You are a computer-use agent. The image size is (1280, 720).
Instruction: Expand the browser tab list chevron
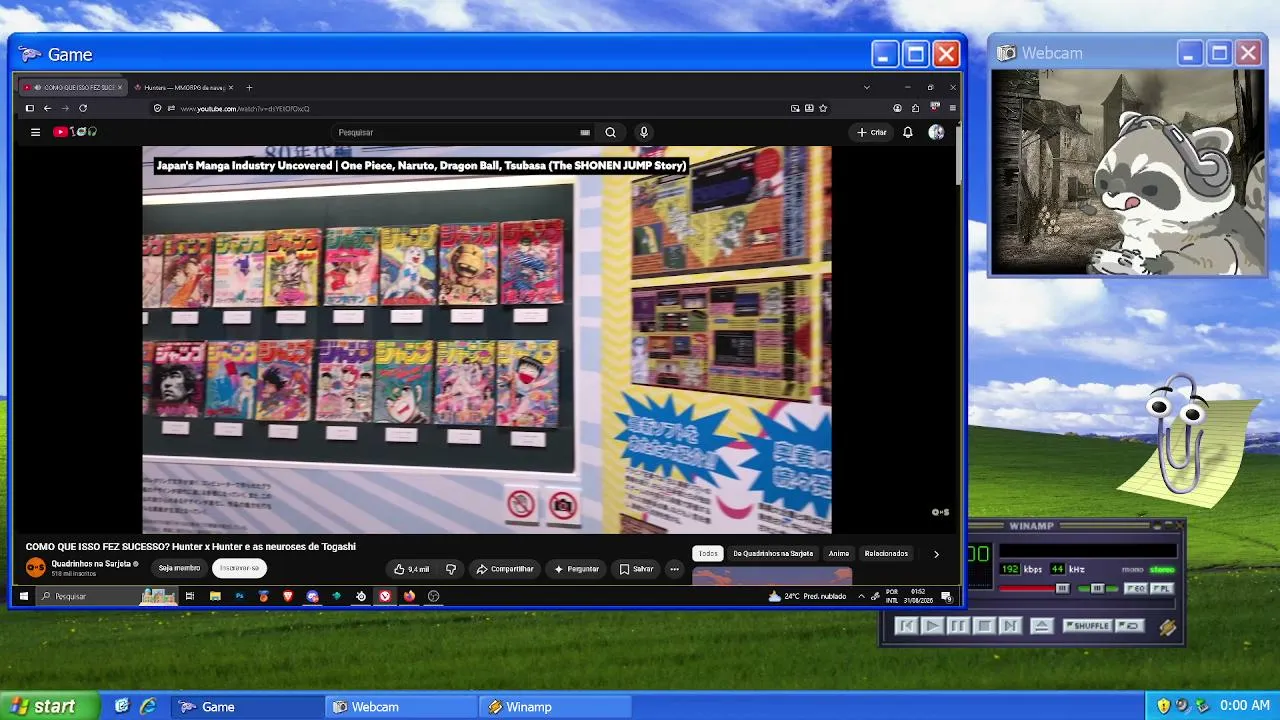click(x=866, y=87)
